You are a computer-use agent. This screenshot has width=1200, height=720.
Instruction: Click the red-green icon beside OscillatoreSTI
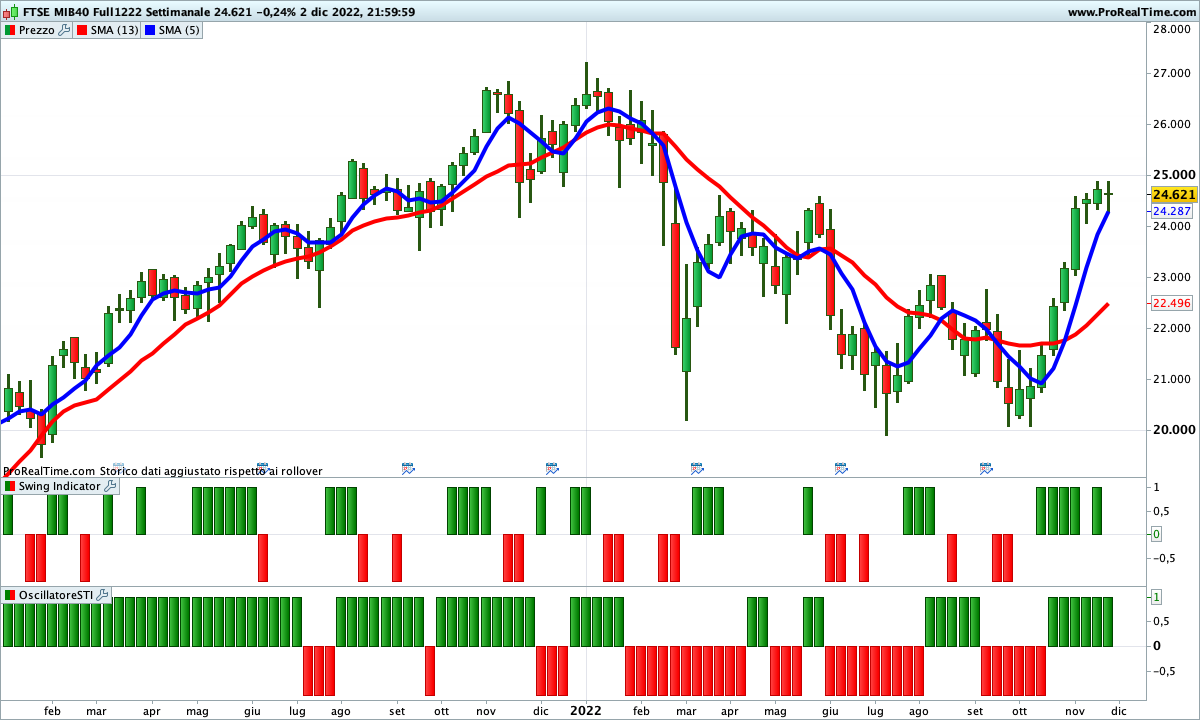tap(10, 594)
